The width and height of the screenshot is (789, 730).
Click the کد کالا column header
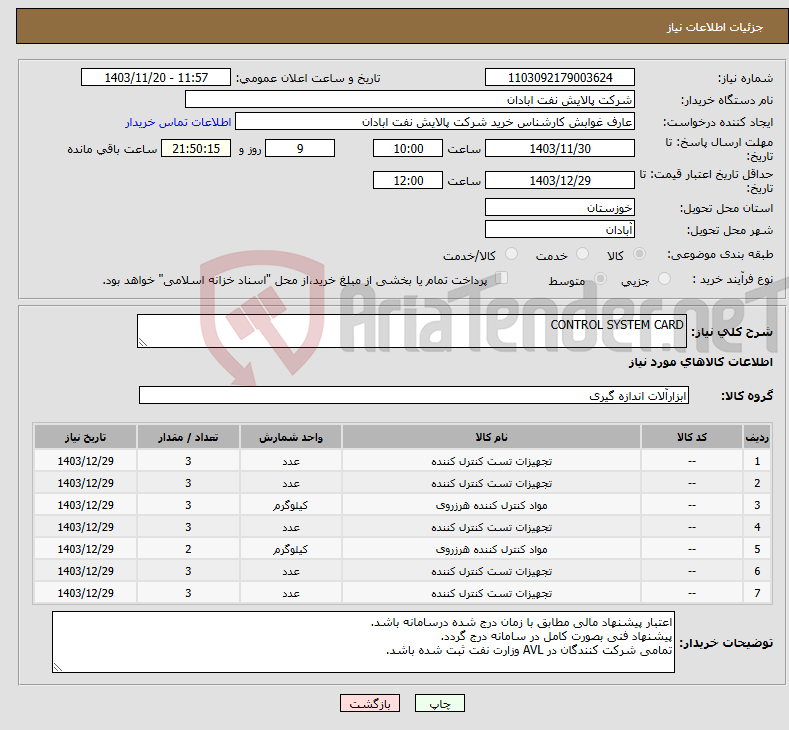692,437
